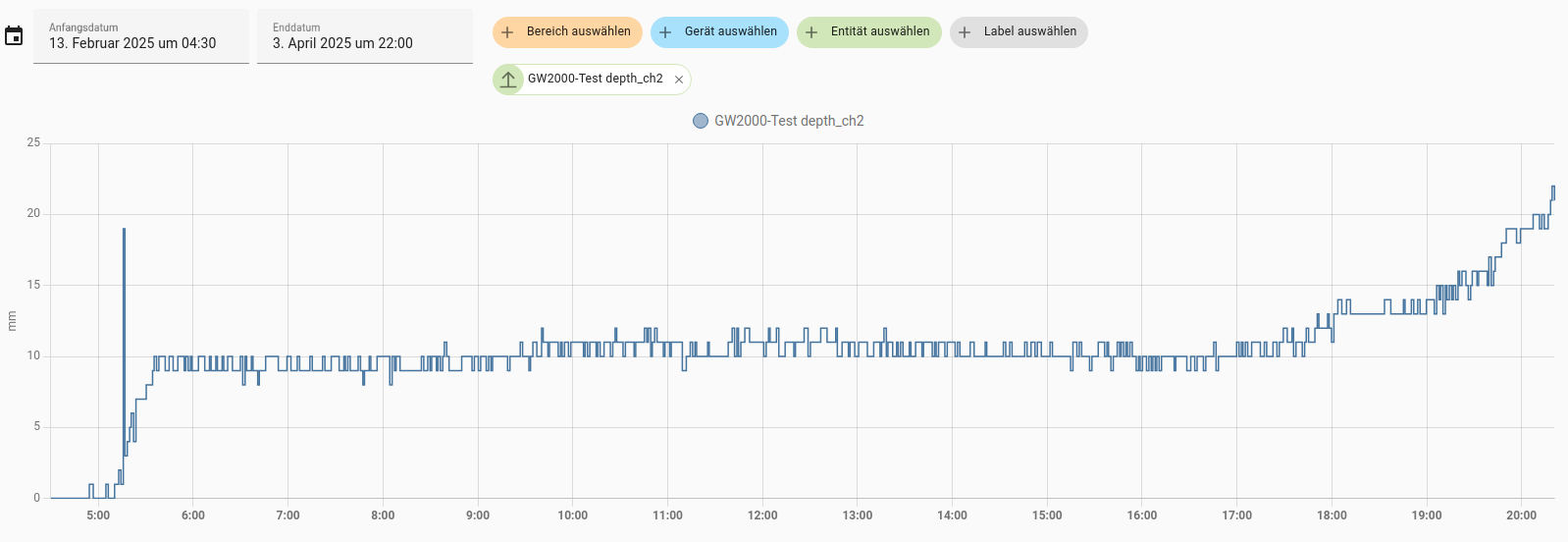Viewport: 1568px width, 542px height.
Task: Toggle the GW2000-Test depth_ch2 legend circle
Action: pos(701,121)
